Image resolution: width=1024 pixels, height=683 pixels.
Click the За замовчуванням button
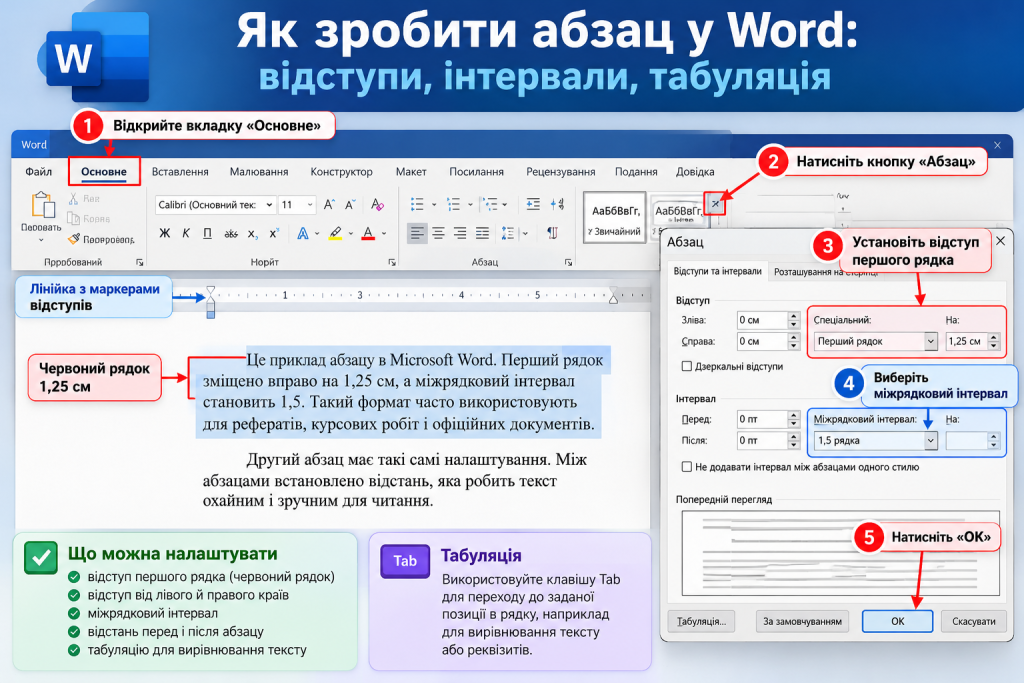click(803, 621)
